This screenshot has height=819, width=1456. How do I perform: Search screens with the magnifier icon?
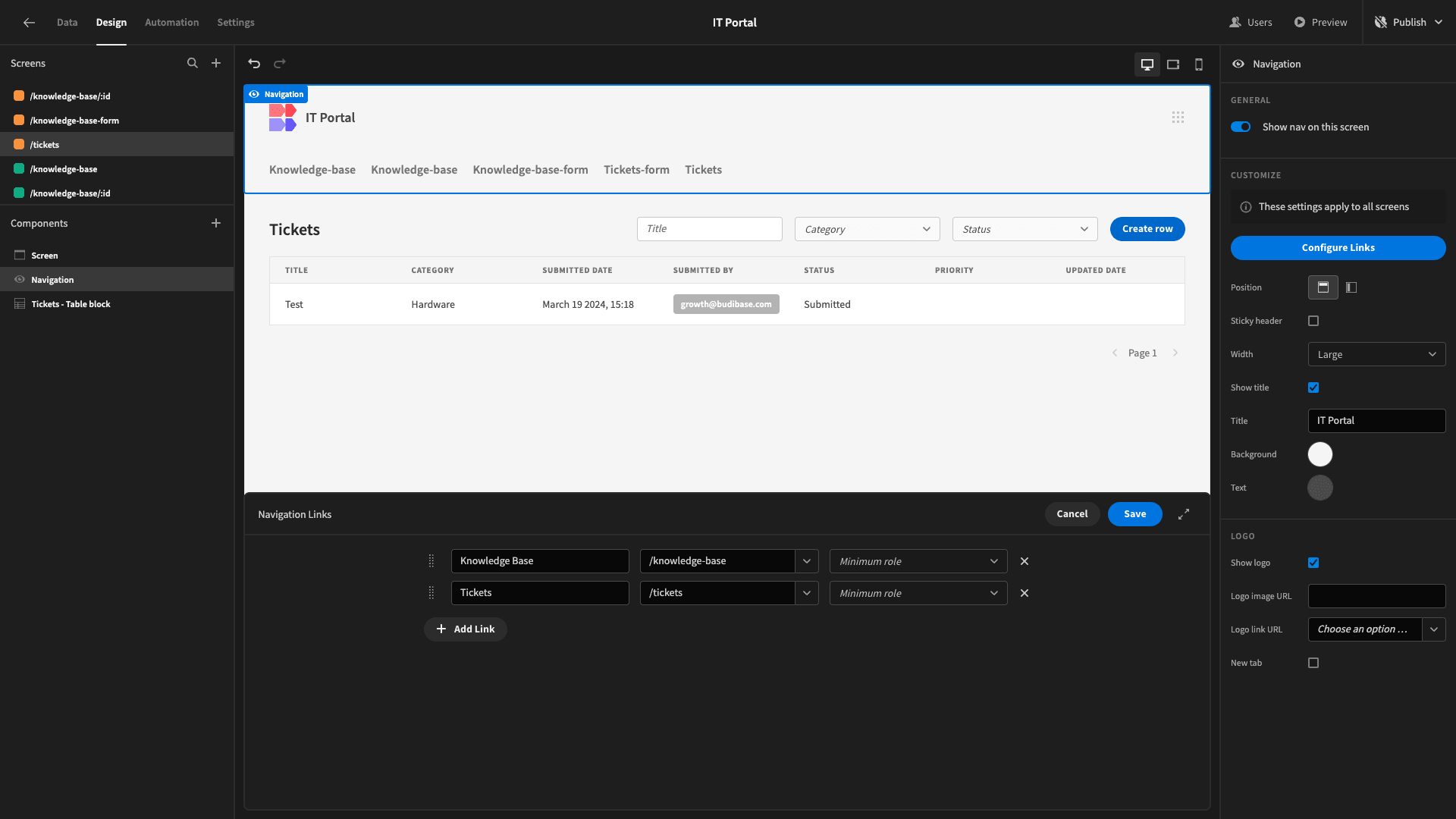click(x=193, y=64)
